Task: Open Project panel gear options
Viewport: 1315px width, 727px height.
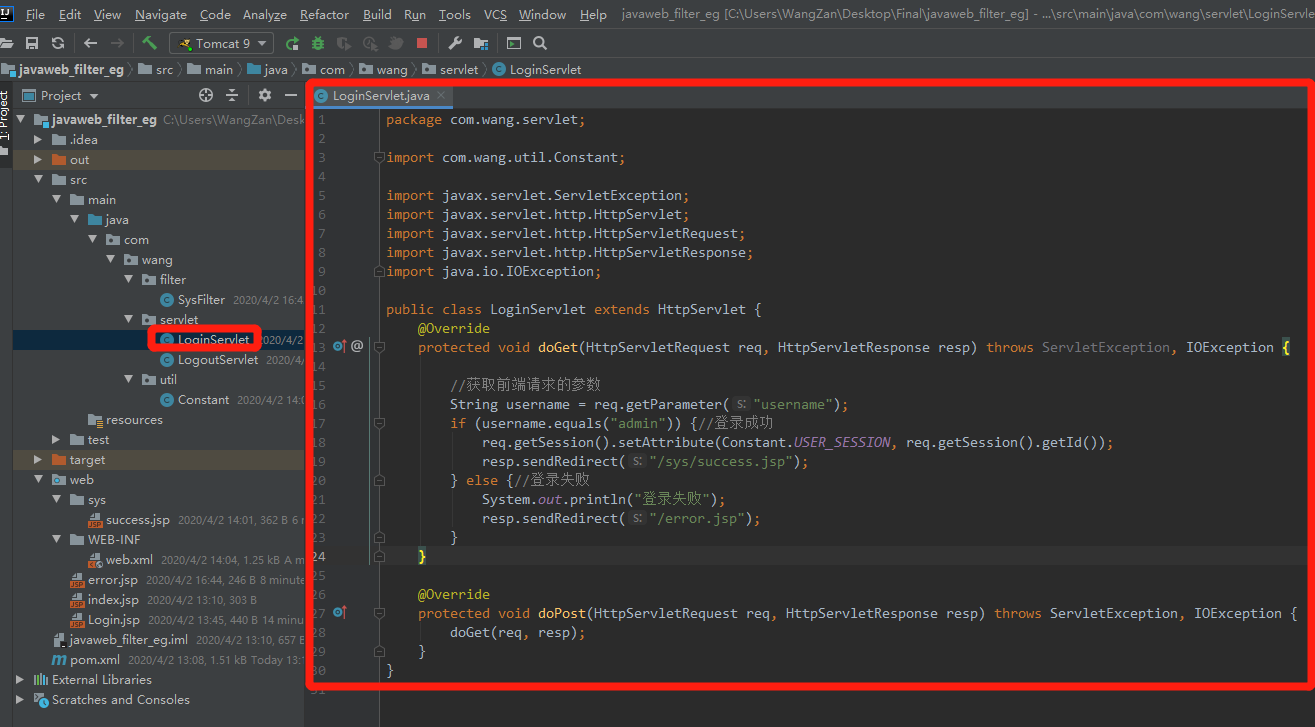Action: 265,95
